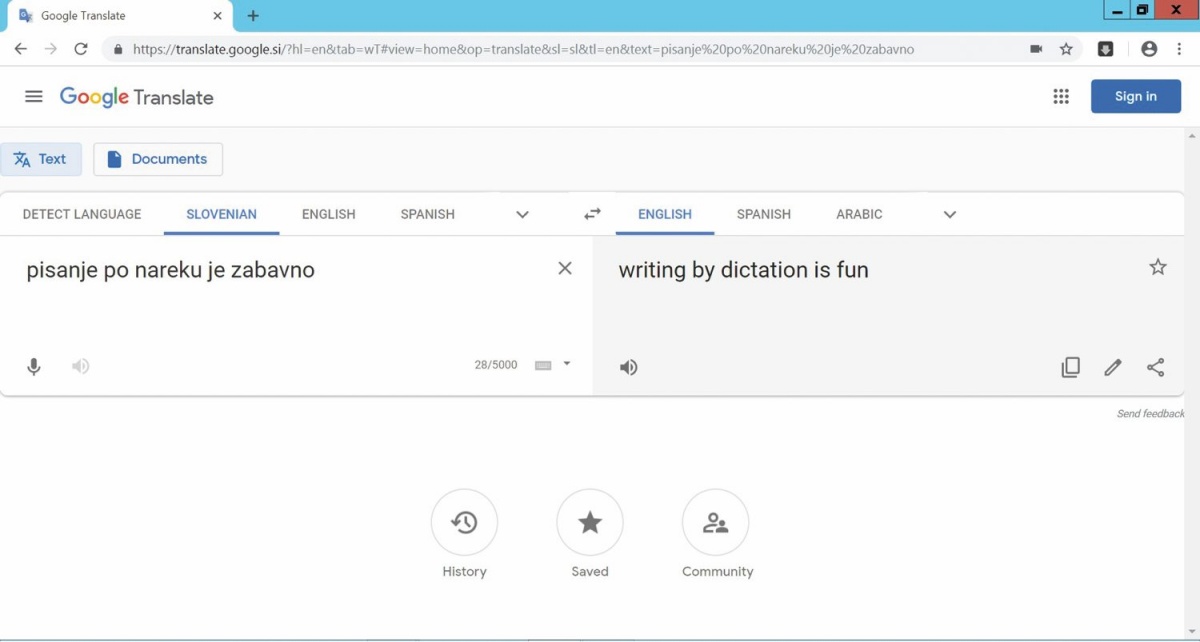Select Slovenian source language tab

click(x=221, y=214)
